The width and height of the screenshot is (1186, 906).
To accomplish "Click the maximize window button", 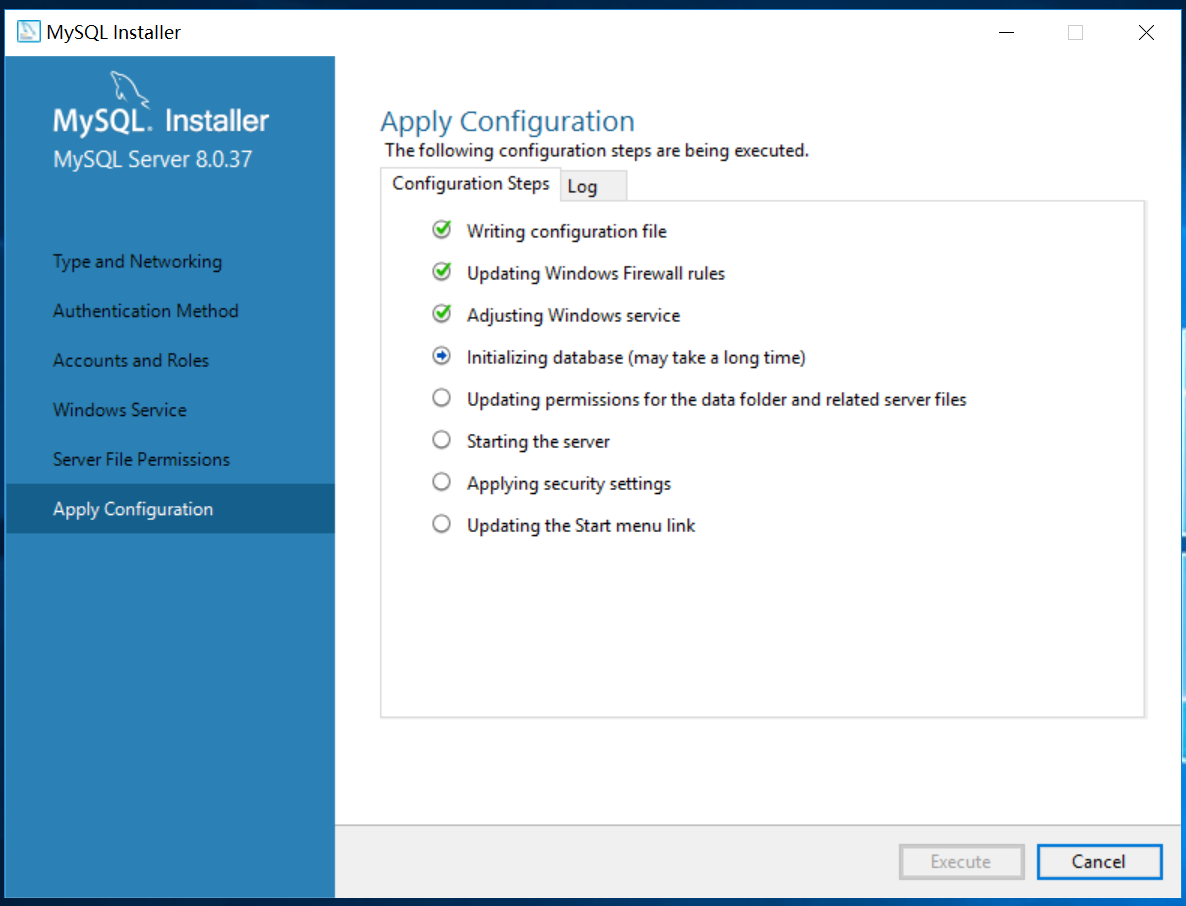I will click(x=1075, y=33).
